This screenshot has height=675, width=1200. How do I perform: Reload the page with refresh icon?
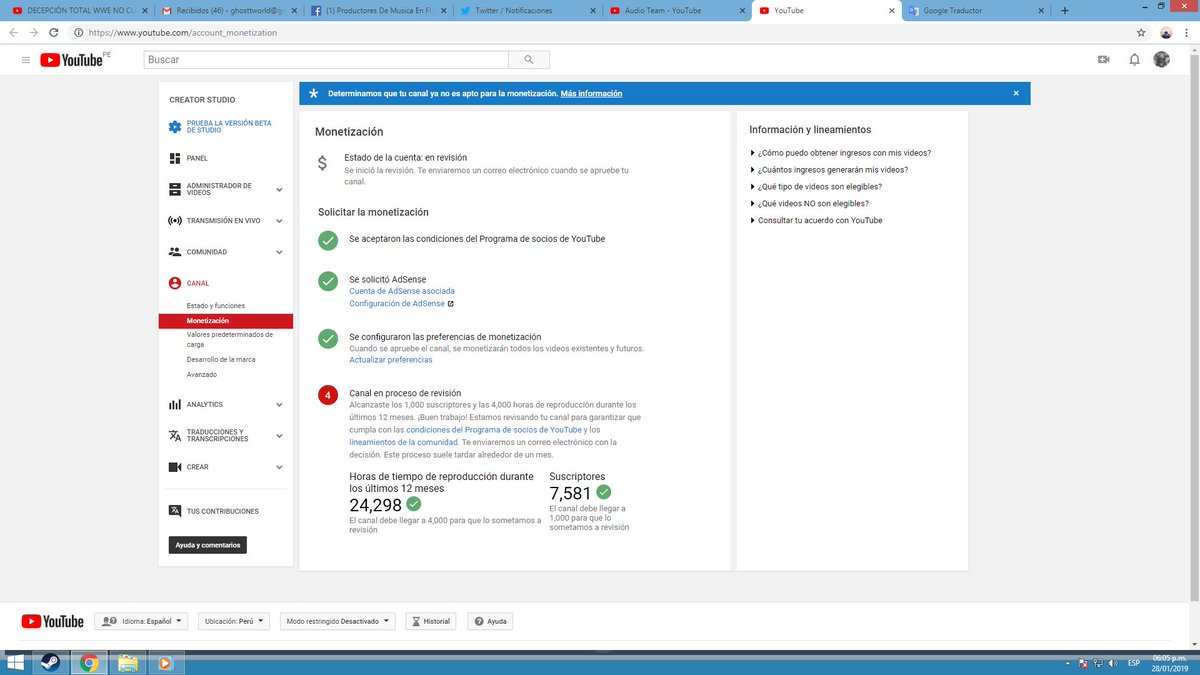click(56, 32)
